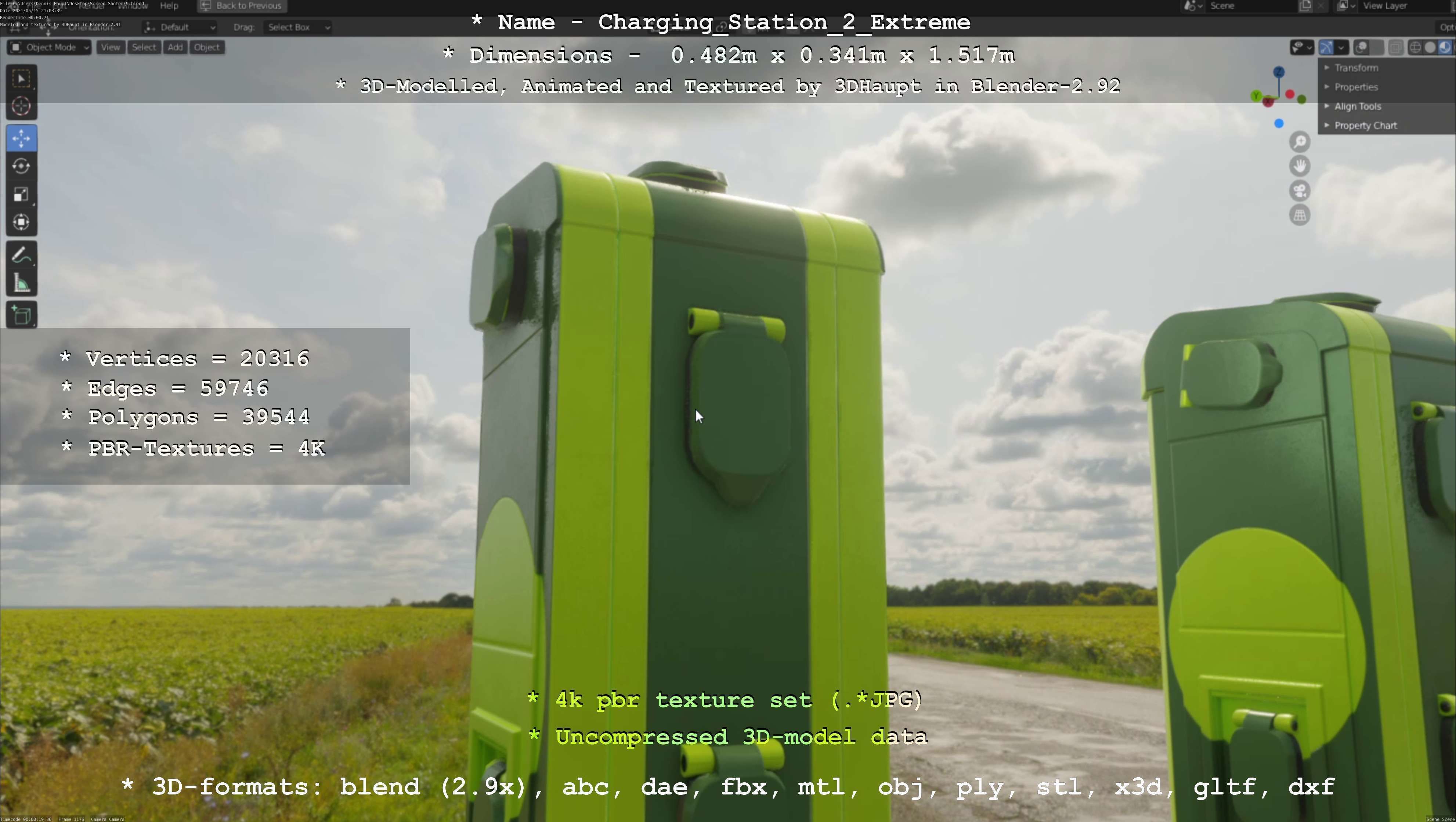Switch to Wireframe shading
The width and height of the screenshot is (1456, 822).
pos(1415,47)
